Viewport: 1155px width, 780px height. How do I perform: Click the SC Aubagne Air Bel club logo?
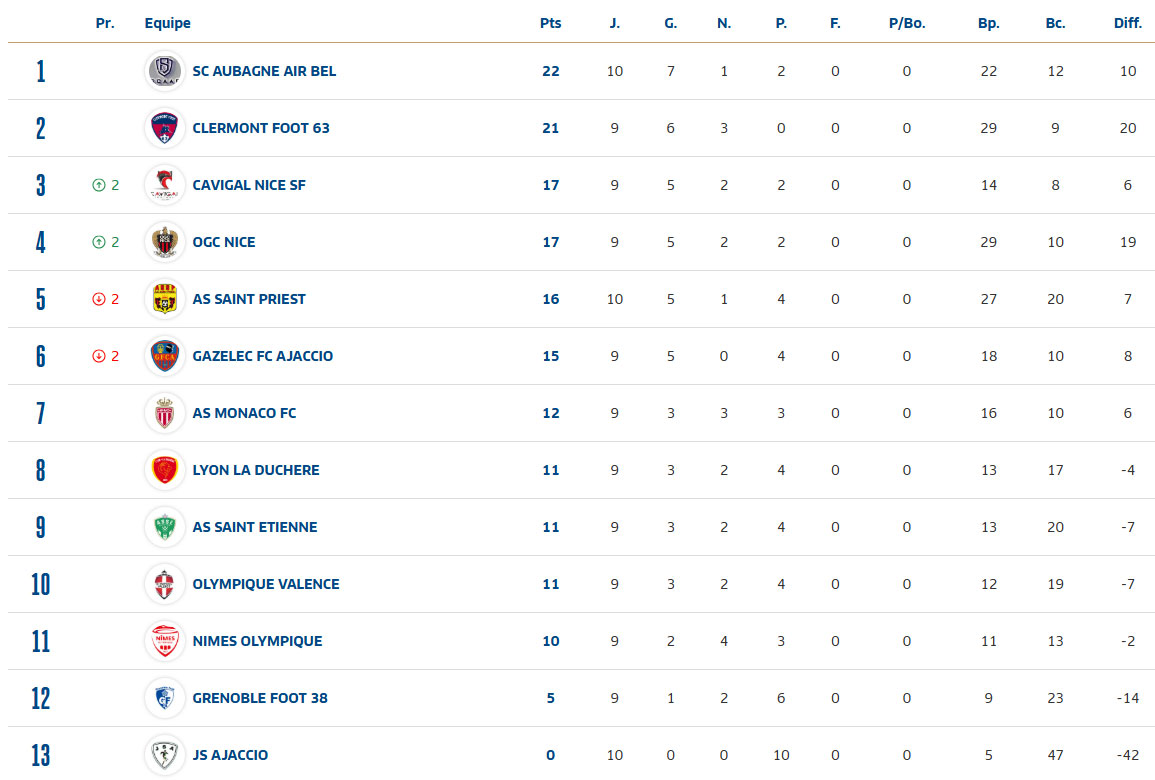pos(164,71)
